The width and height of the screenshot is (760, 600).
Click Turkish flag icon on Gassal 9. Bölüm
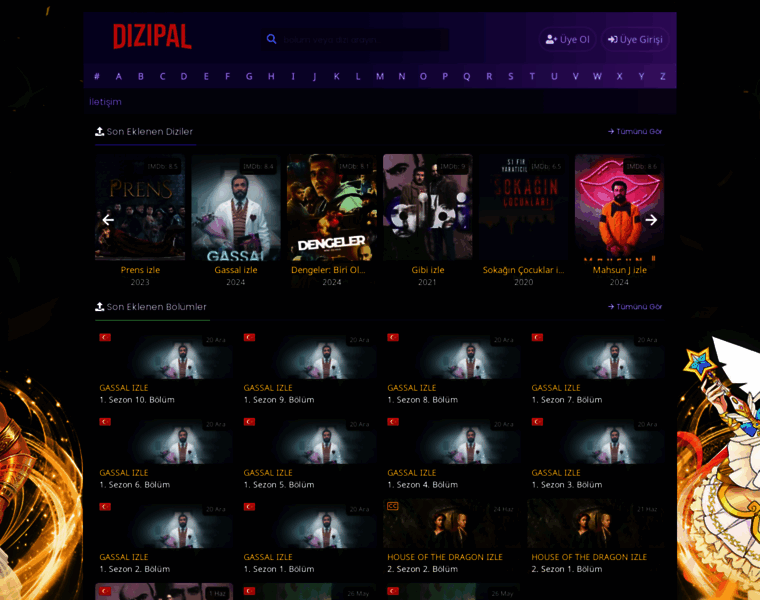coord(249,337)
